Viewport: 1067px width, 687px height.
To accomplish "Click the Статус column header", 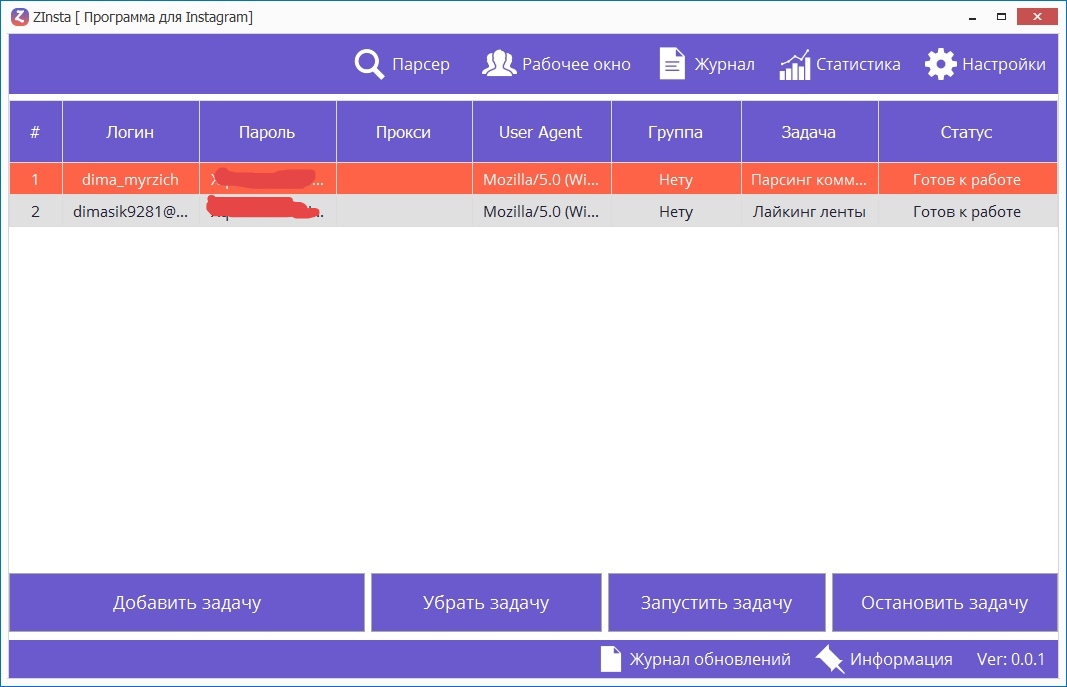I will (x=966, y=132).
